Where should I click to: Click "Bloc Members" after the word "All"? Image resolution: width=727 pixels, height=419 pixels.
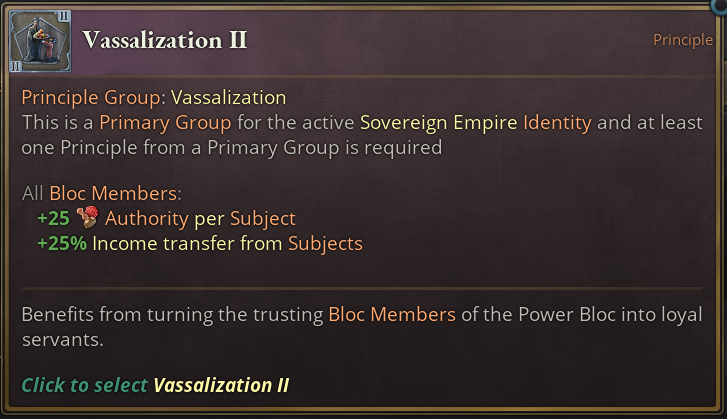[x=115, y=193]
